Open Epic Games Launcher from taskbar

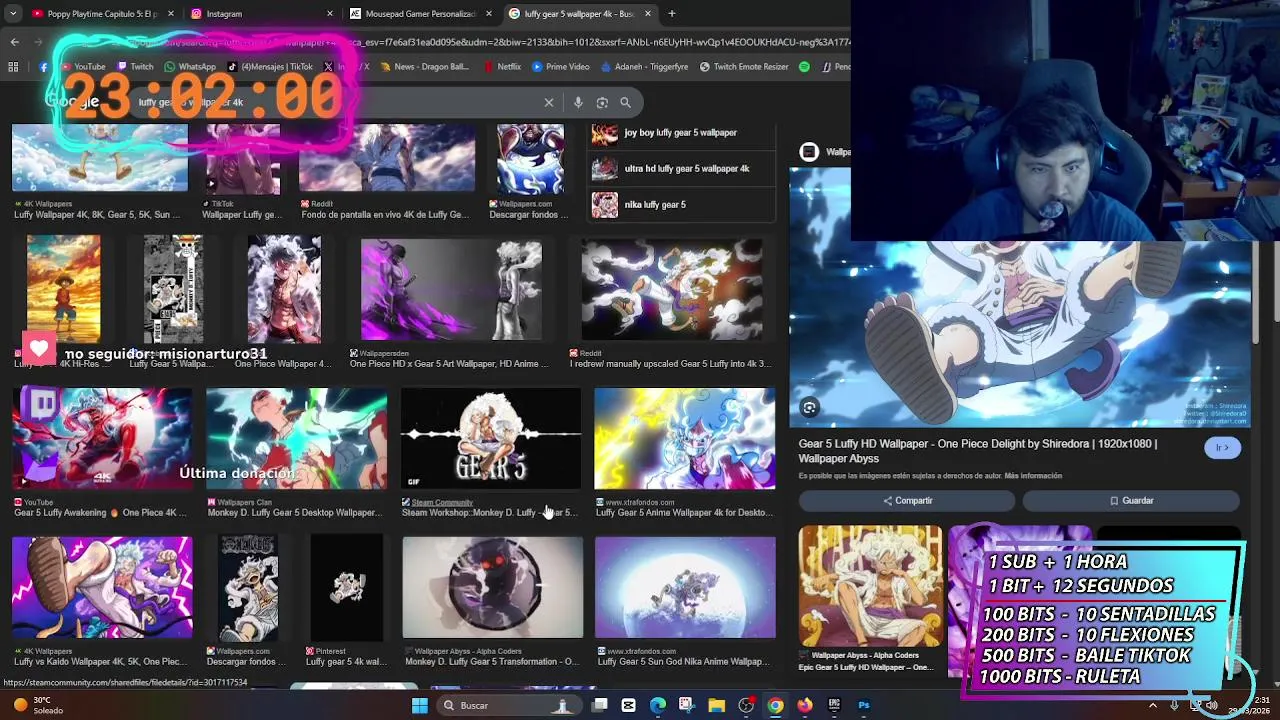coord(834,705)
